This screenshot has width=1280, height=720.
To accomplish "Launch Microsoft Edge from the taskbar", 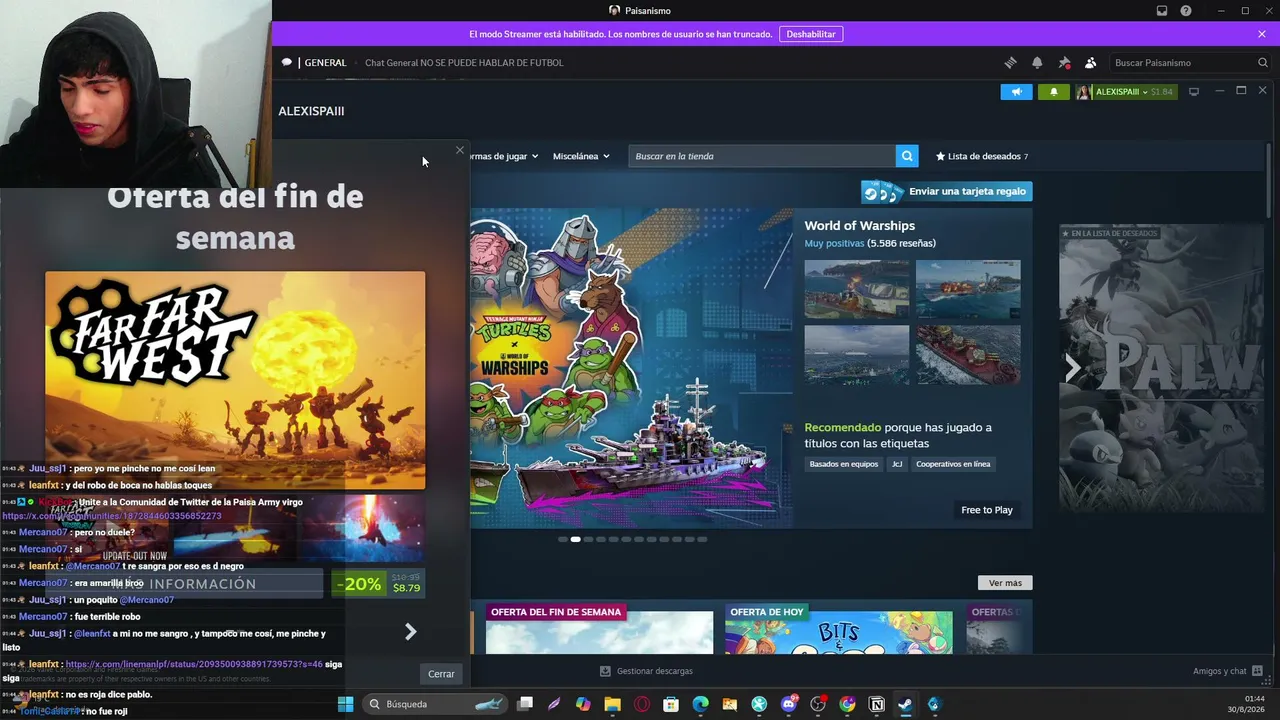I will click(701, 704).
